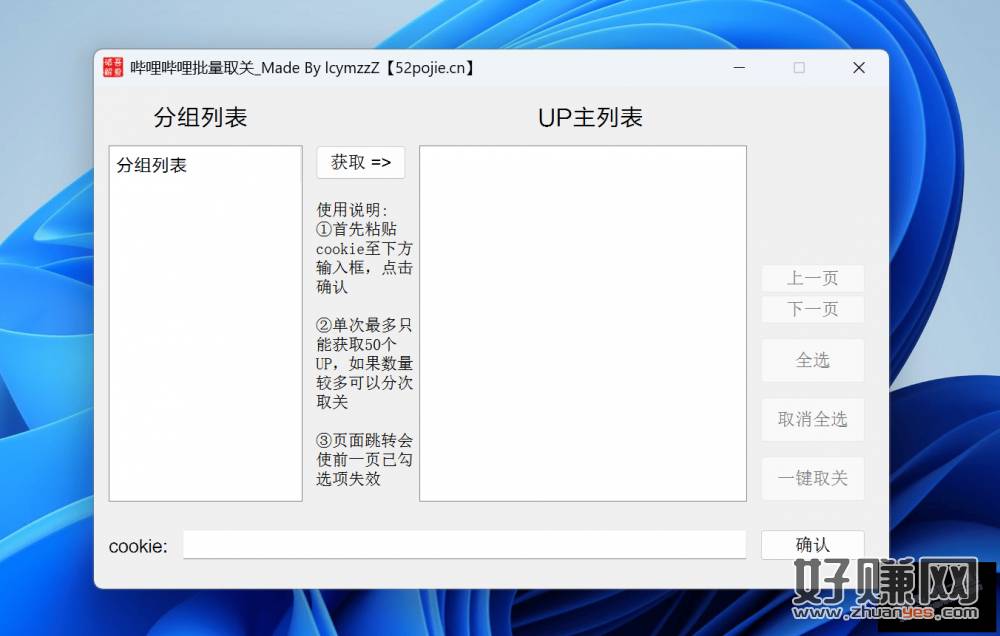The image size is (1000, 636).
Task: Select the 分组列表 item in left list
Action: [x=152, y=166]
